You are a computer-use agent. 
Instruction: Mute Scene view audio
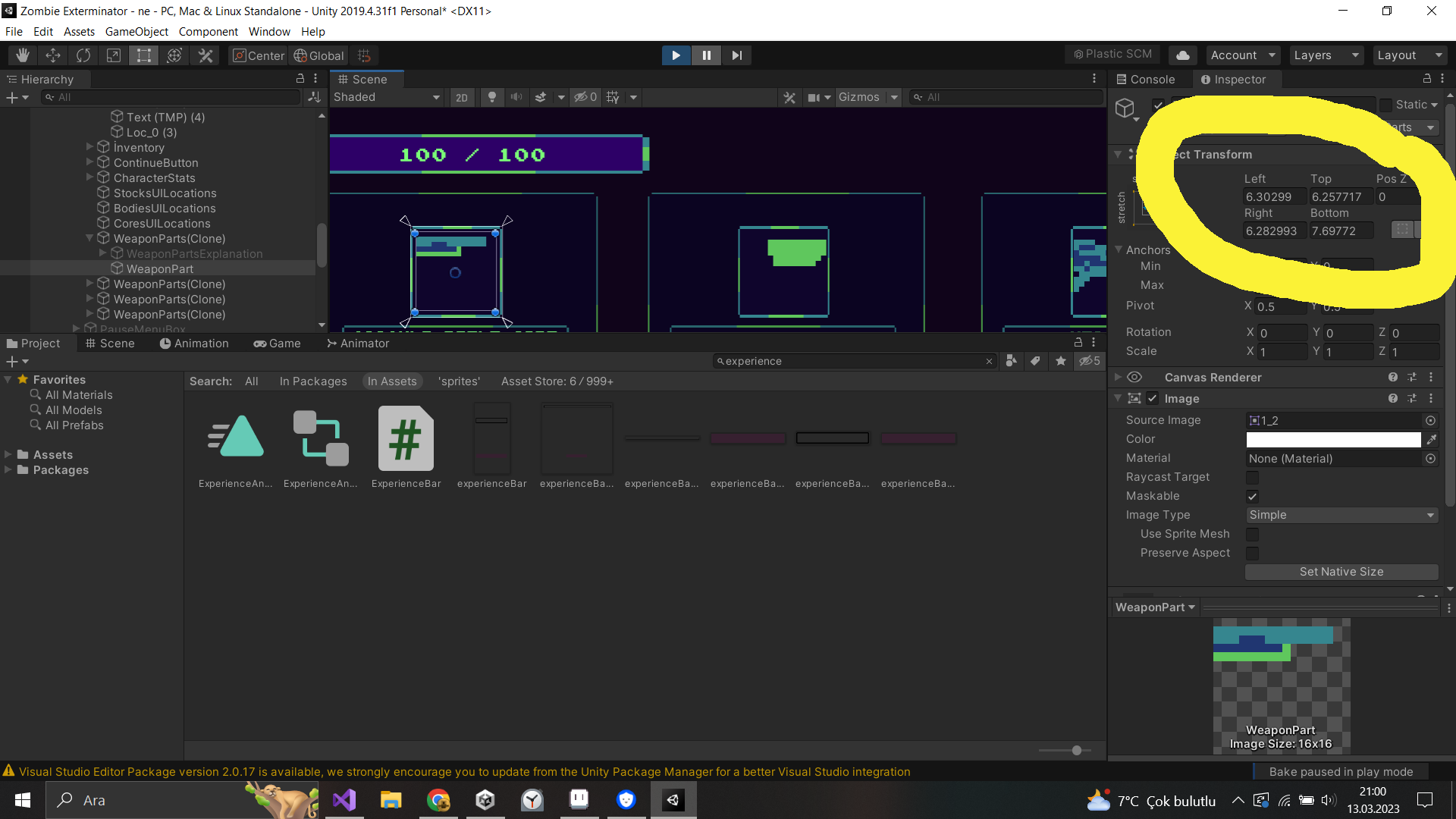[x=516, y=97]
